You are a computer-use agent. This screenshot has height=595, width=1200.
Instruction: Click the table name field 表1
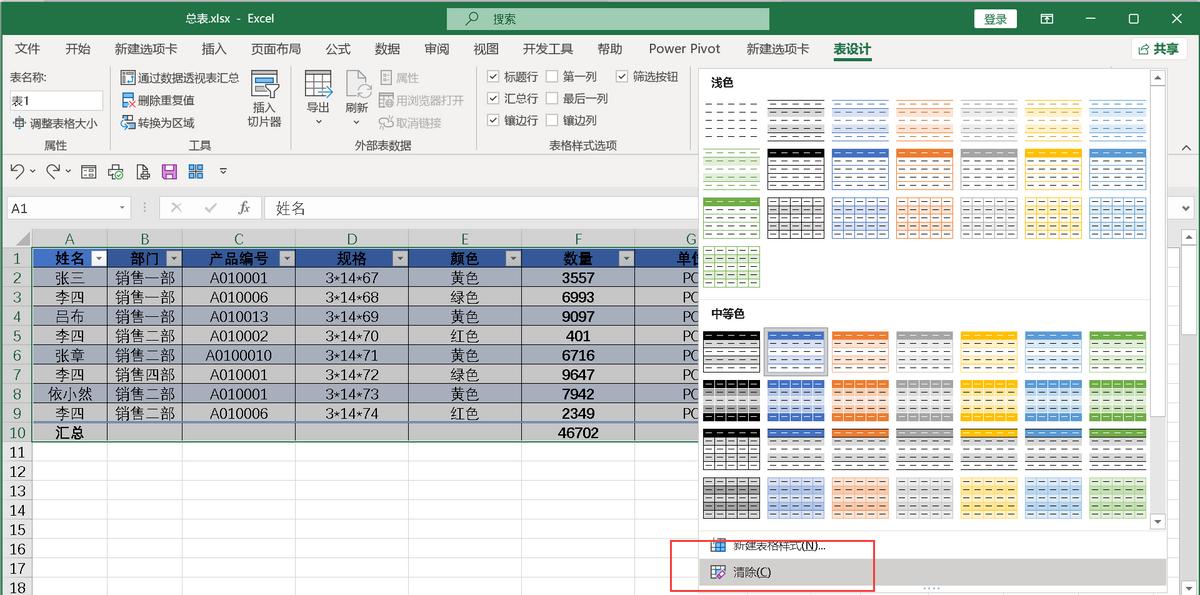pyautogui.click(x=56, y=100)
